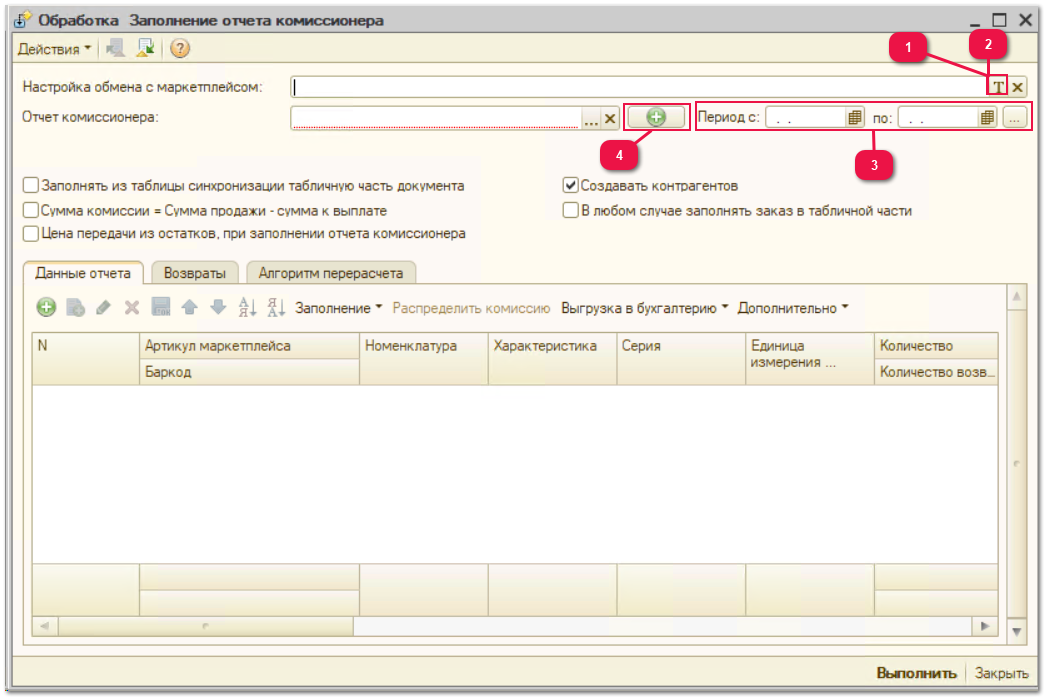Clear the Настройка обмена с маркетплейсом field

pyautogui.click(x=1018, y=87)
